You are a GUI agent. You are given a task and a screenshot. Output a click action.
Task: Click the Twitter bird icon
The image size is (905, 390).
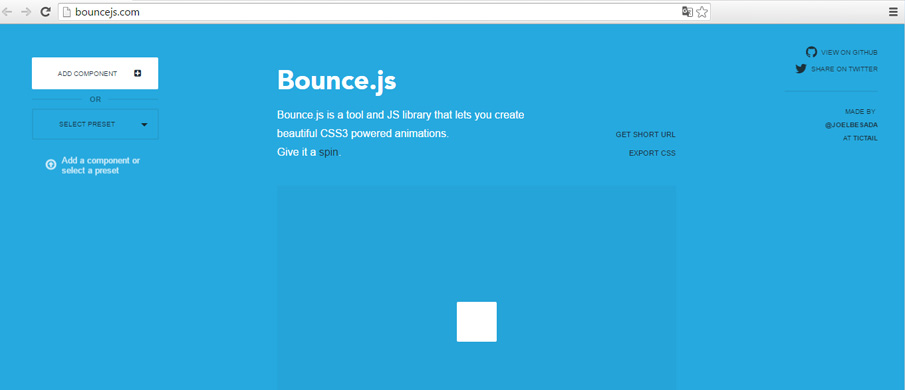click(x=801, y=69)
